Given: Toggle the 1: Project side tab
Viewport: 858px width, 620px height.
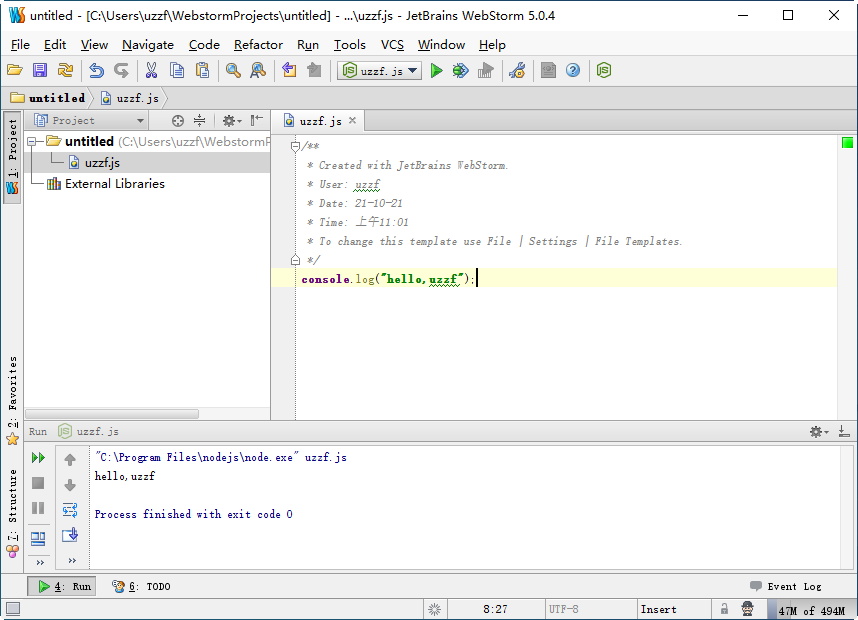Looking at the screenshot, I should click(x=12, y=158).
